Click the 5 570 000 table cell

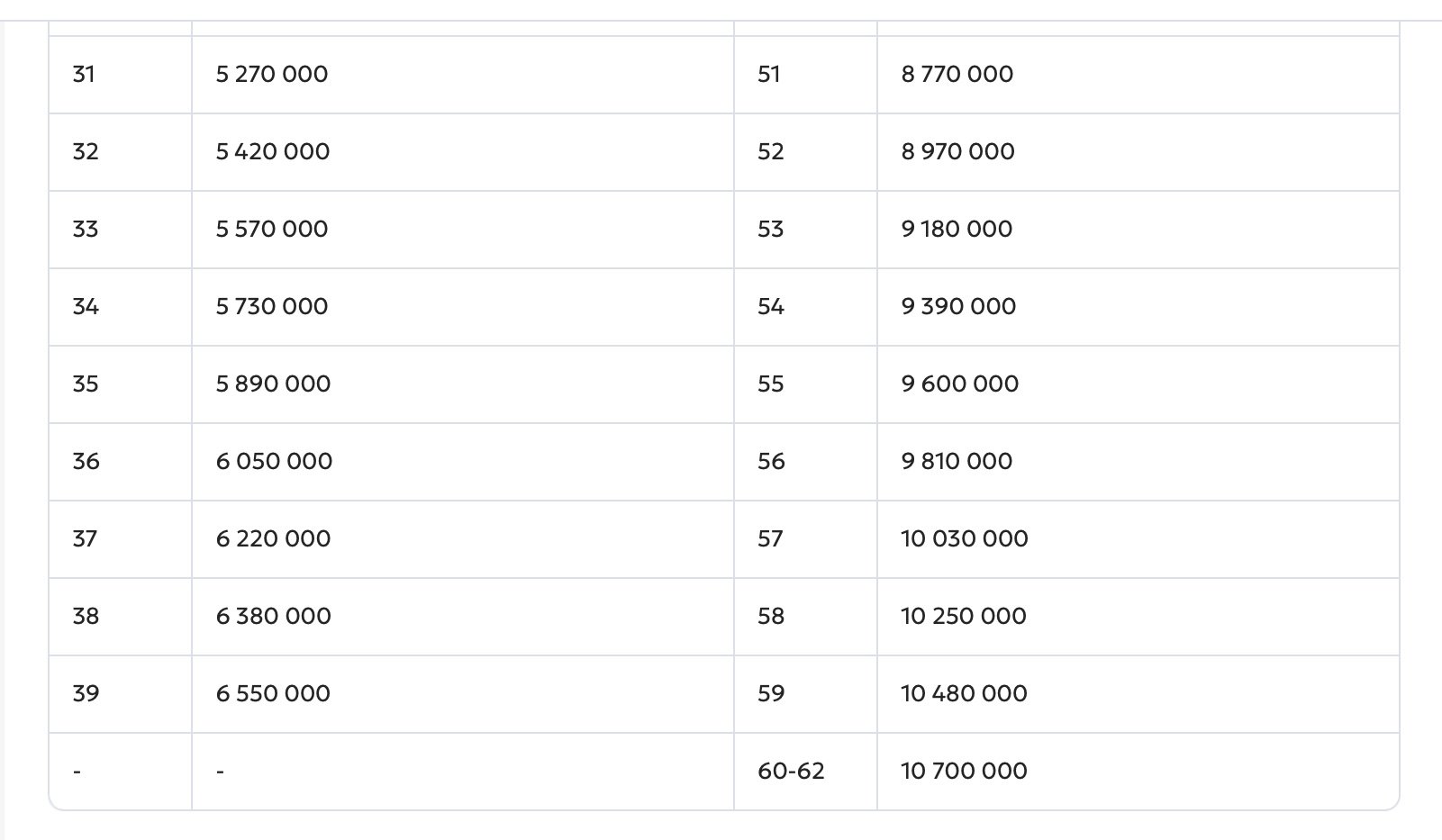(272, 229)
